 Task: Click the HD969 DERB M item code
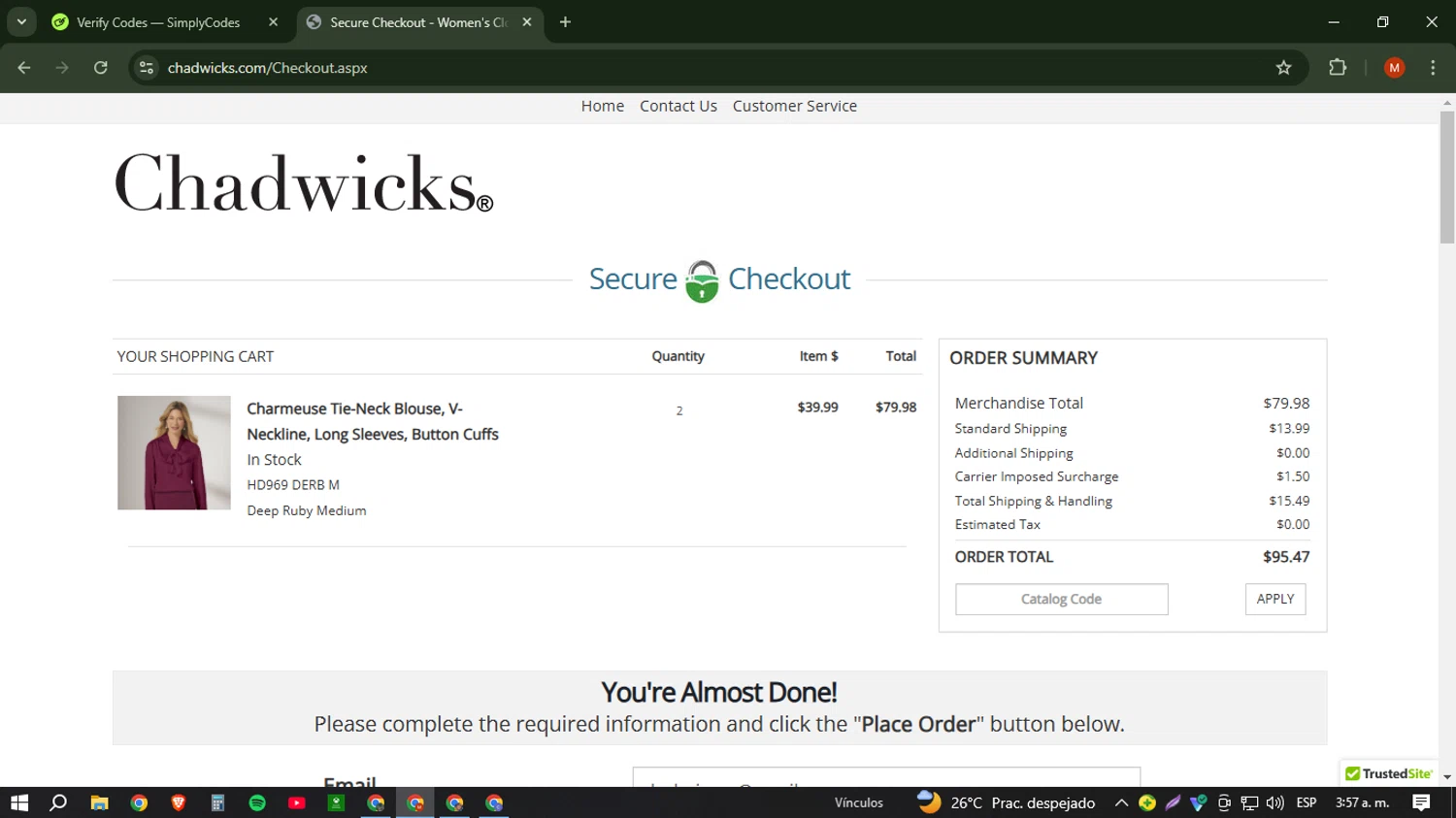[293, 484]
